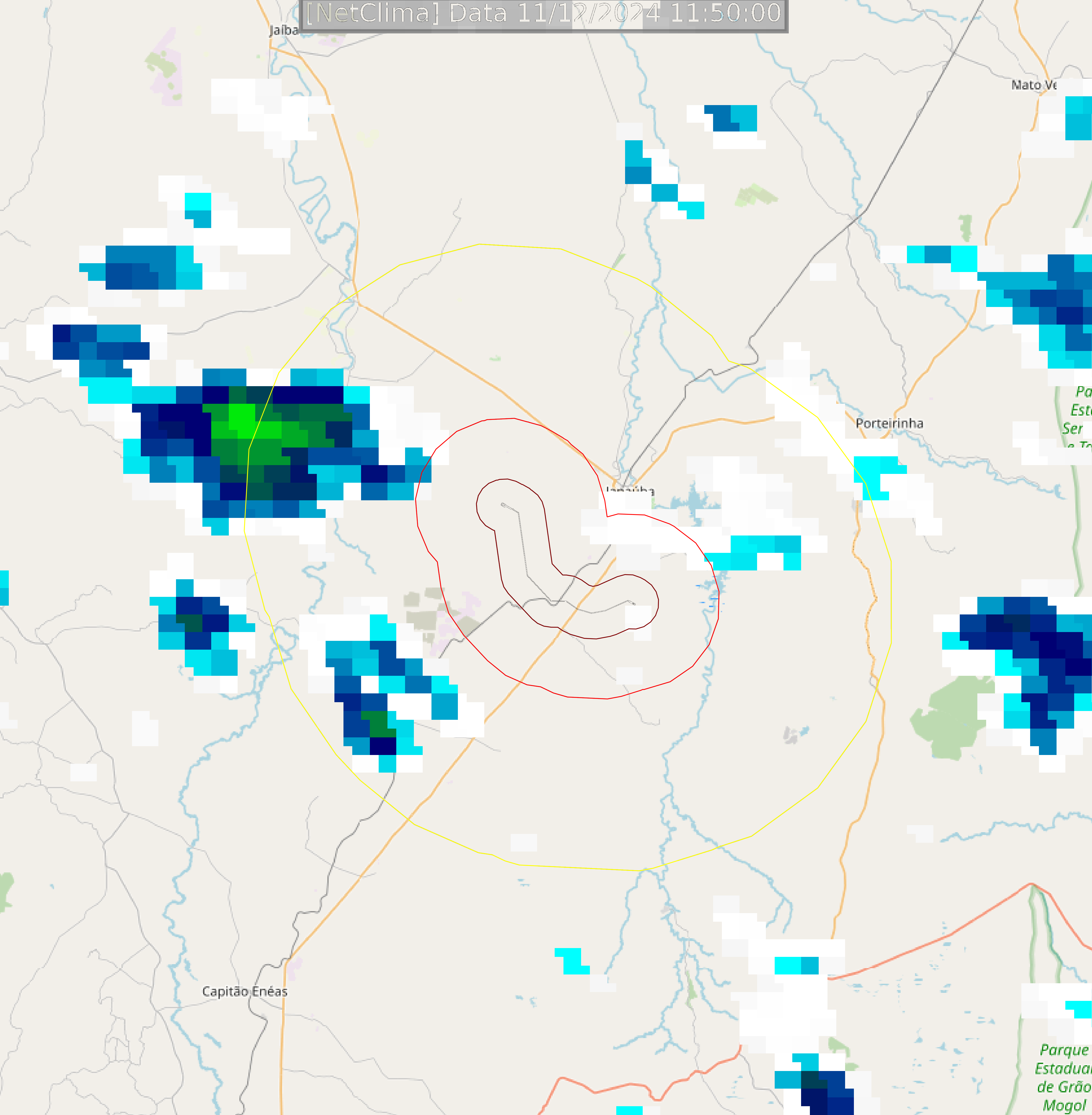This screenshot has width=1092, height=1115.
Task: Click the Porteirinha town label
Action: coord(889,423)
